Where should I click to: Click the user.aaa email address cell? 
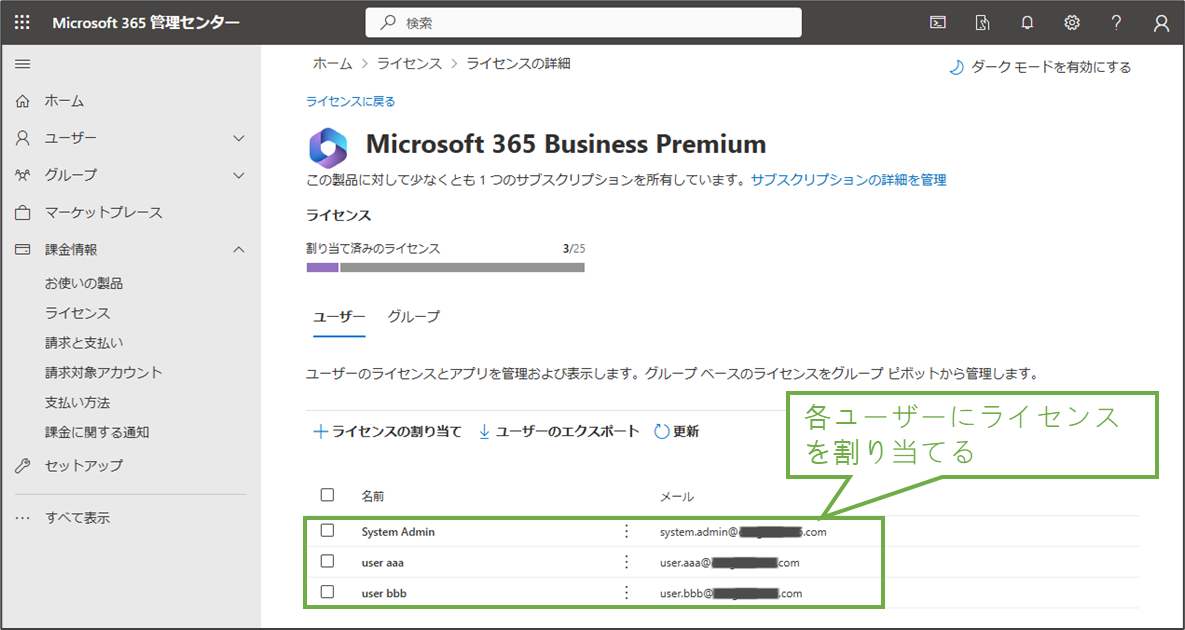pyautogui.click(x=729, y=563)
